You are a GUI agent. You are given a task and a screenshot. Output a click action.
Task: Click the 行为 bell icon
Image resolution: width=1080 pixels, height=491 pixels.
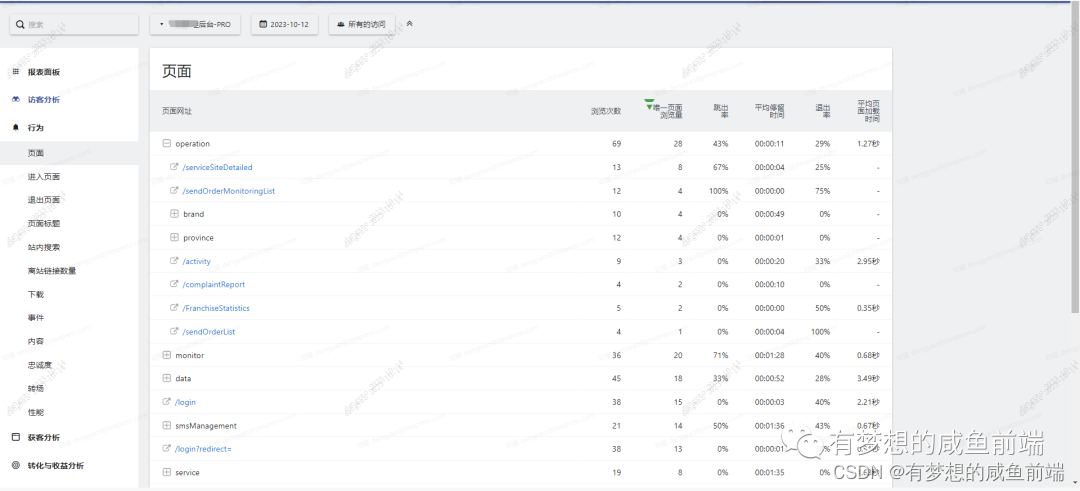pos(16,127)
